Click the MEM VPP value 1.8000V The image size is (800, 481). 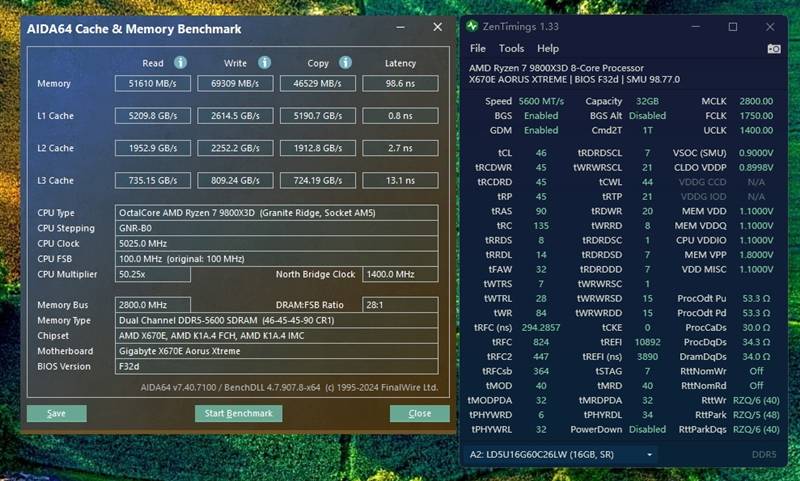756,255
